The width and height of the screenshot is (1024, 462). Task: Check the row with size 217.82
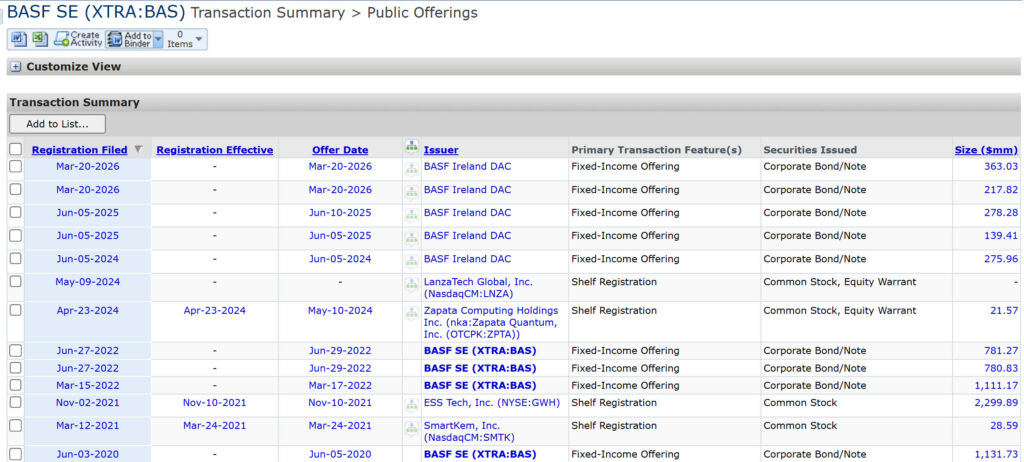[16, 190]
